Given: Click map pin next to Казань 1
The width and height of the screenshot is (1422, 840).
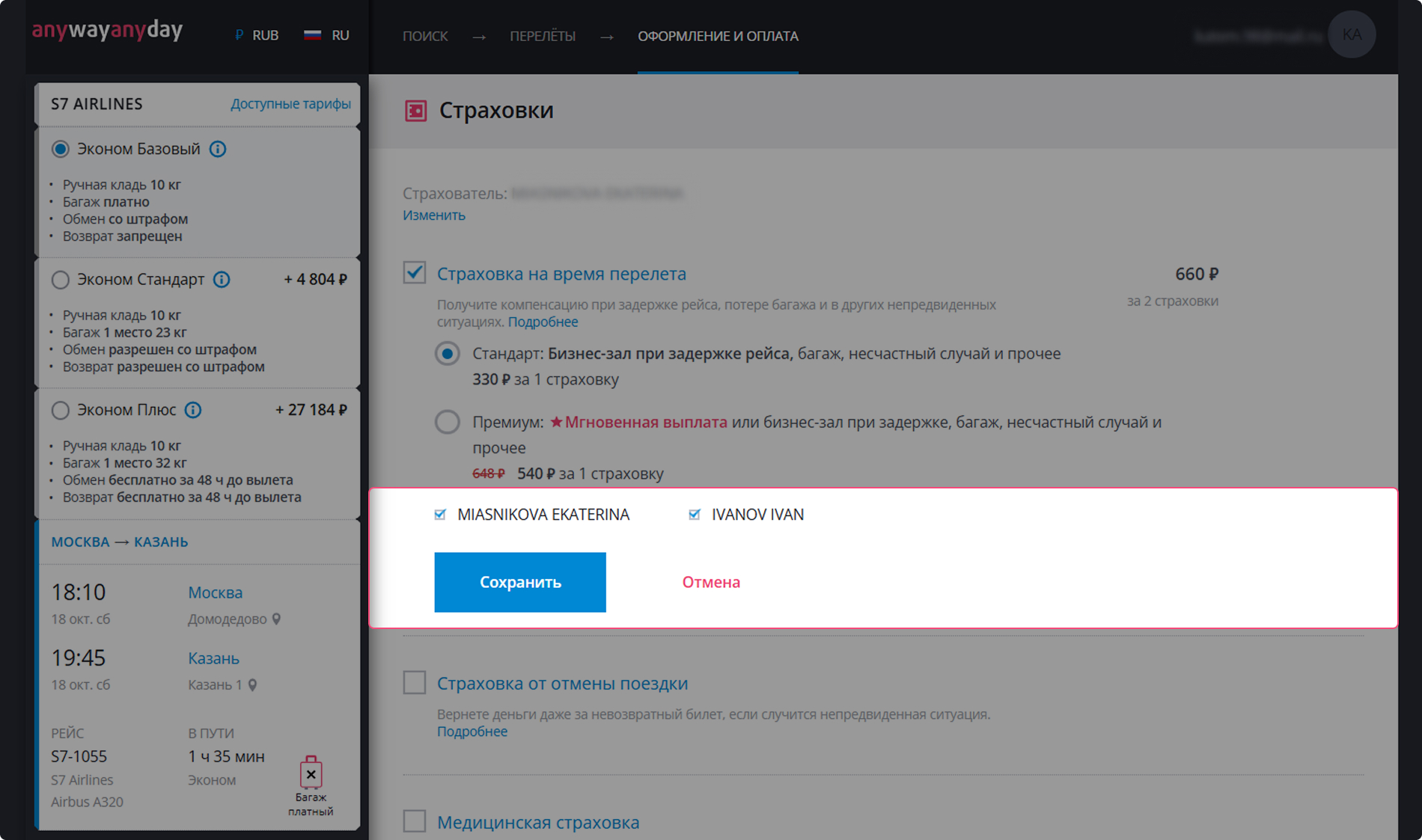Looking at the screenshot, I should (253, 685).
